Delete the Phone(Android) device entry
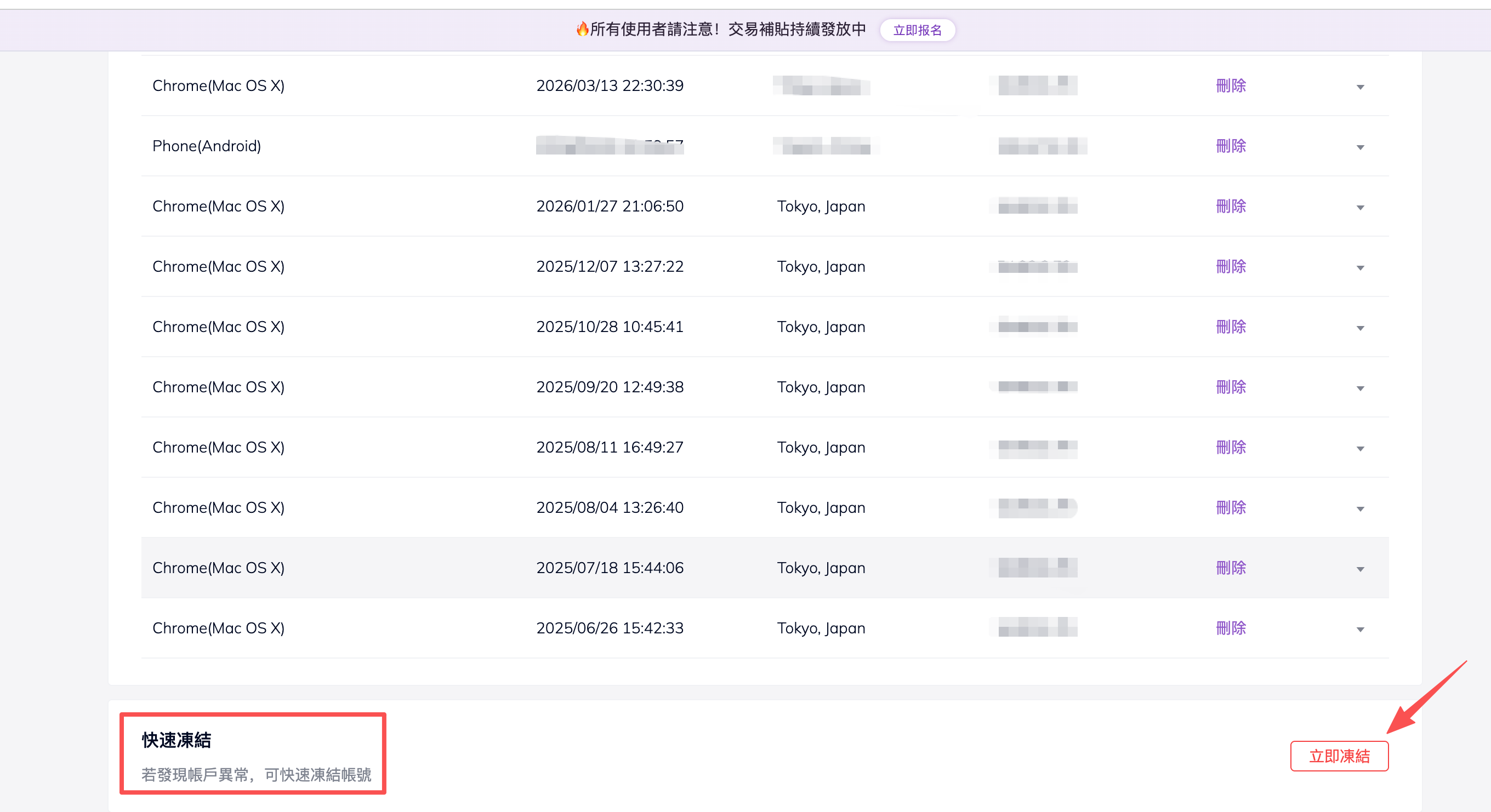1491x812 pixels. click(1231, 146)
